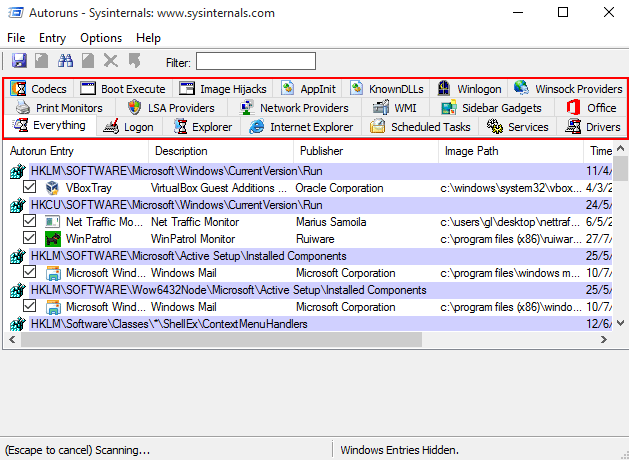629x460 pixels.
Task: Click the registry icon of Wow6432Node Active Setup
Action: click(18, 290)
